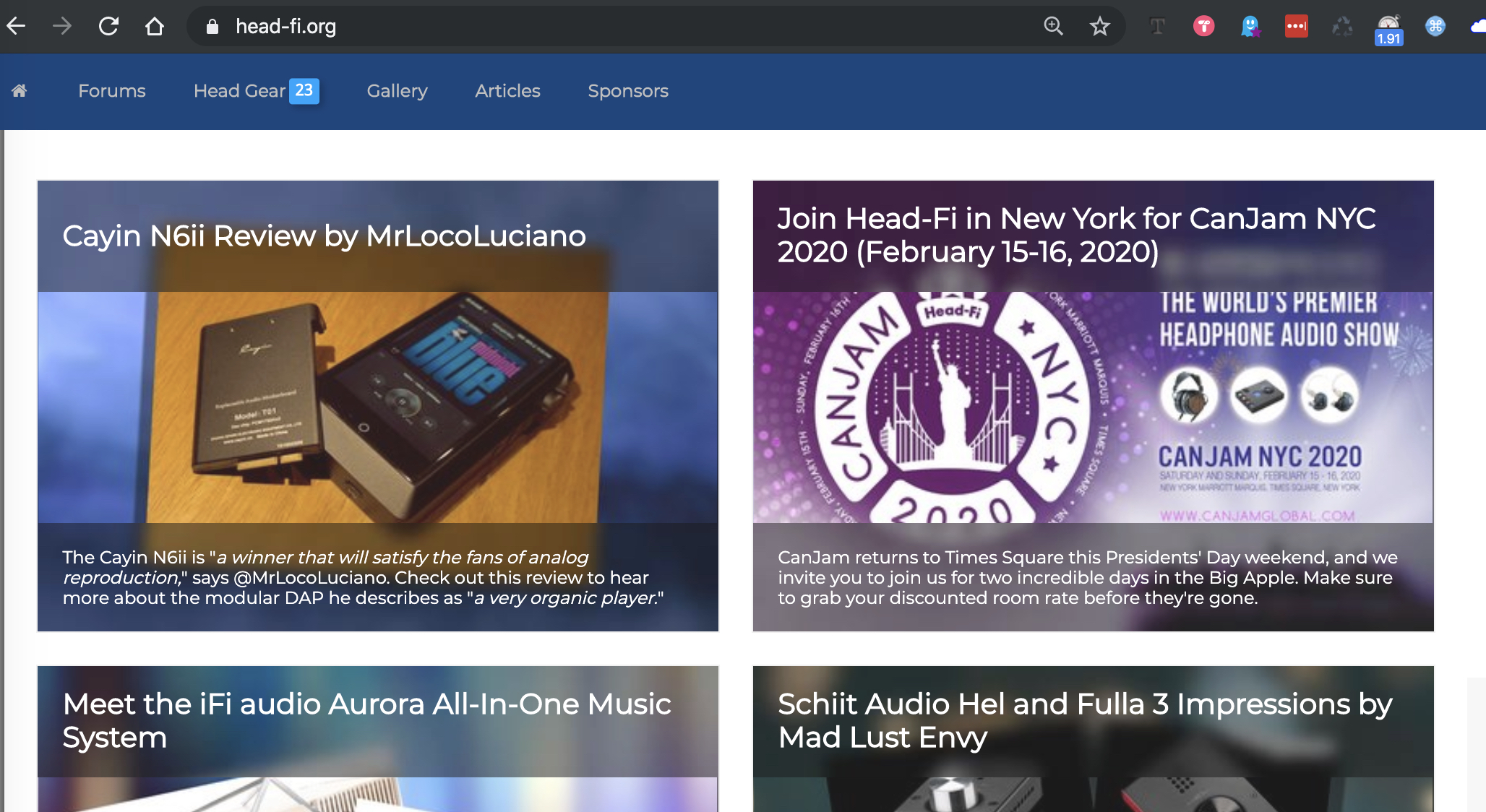The width and height of the screenshot is (1486, 812).
Task: Click the Head-Fi home icon in navbar
Action: [20, 91]
